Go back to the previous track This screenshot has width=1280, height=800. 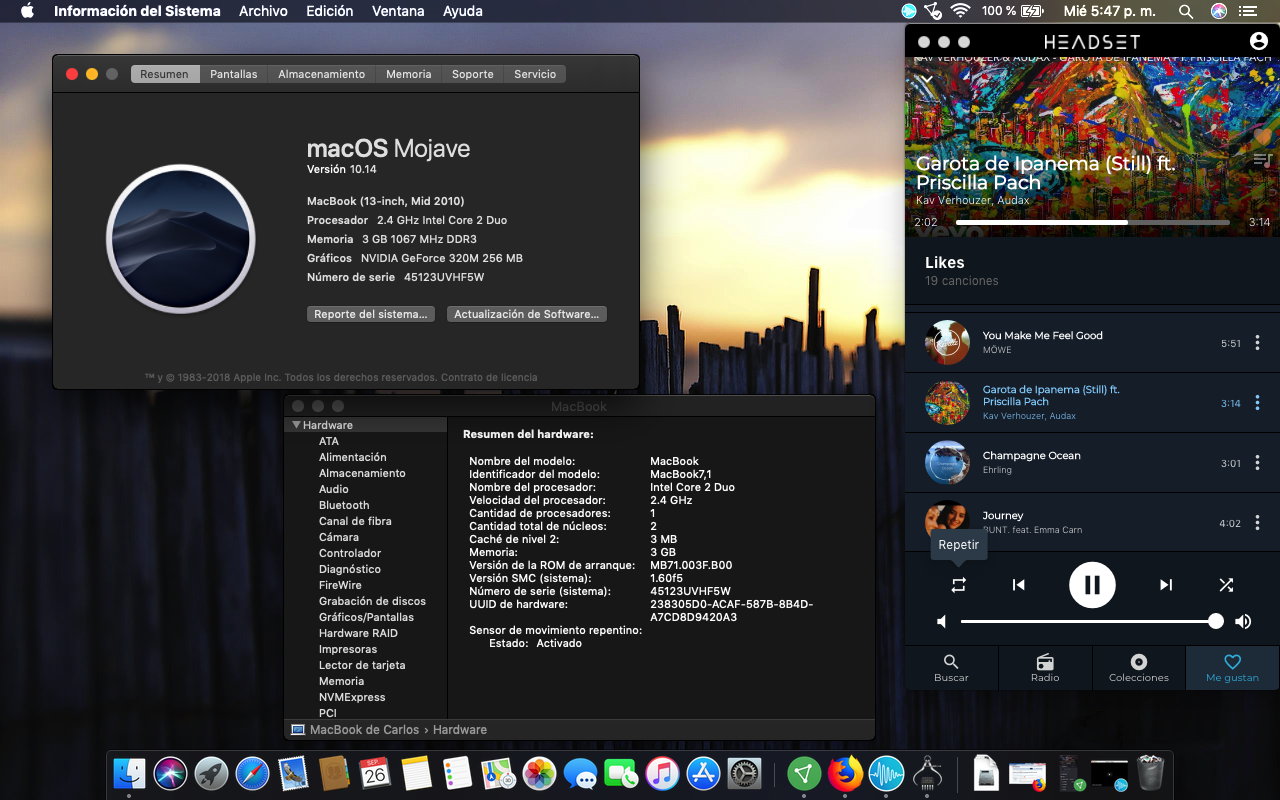click(1018, 585)
